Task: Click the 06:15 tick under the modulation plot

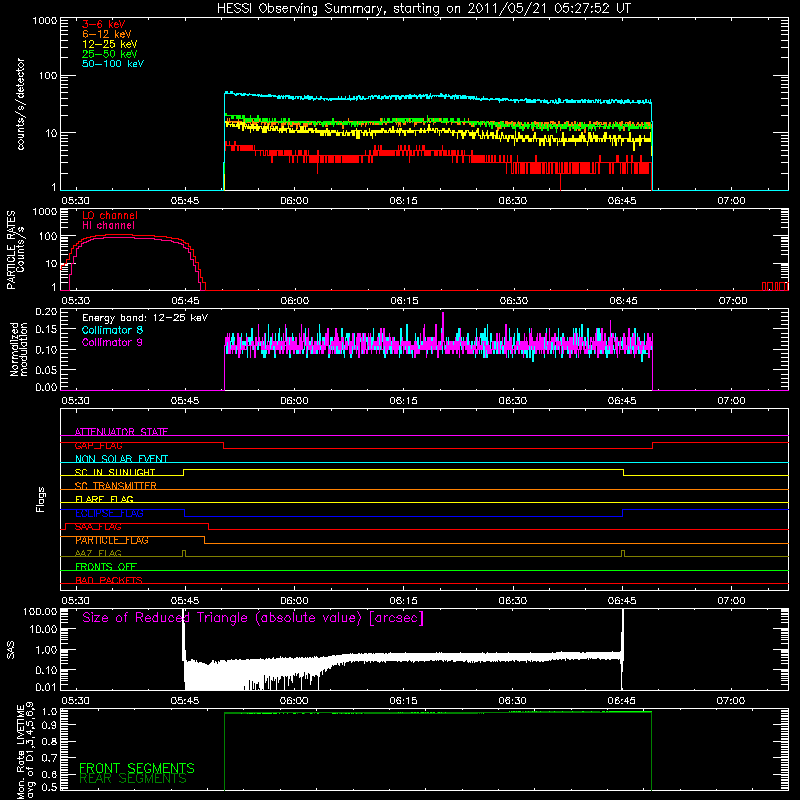Action: (x=404, y=401)
